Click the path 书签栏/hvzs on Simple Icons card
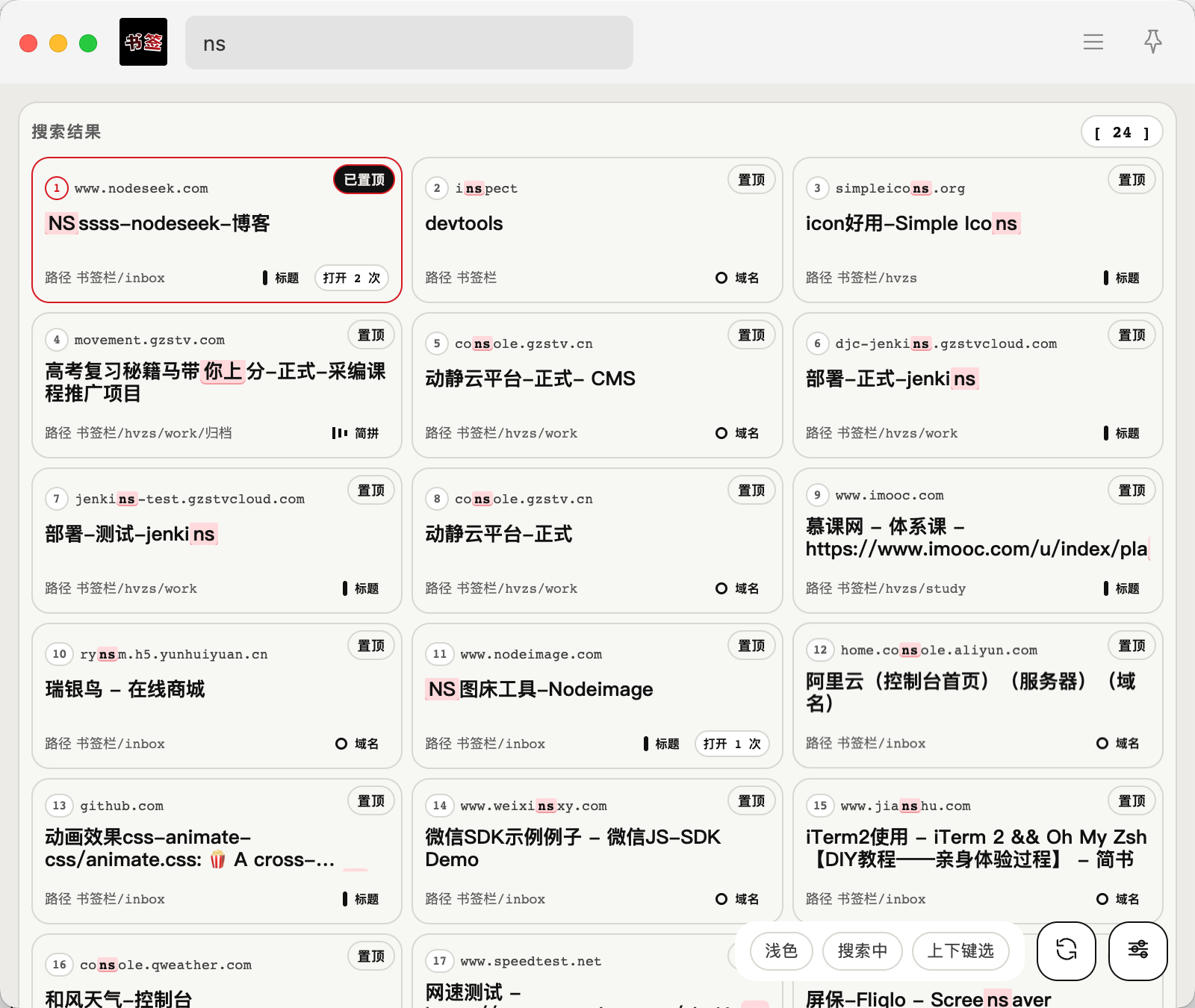The height and width of the screenshot is (1008, 1195). (x=877, y=278)
